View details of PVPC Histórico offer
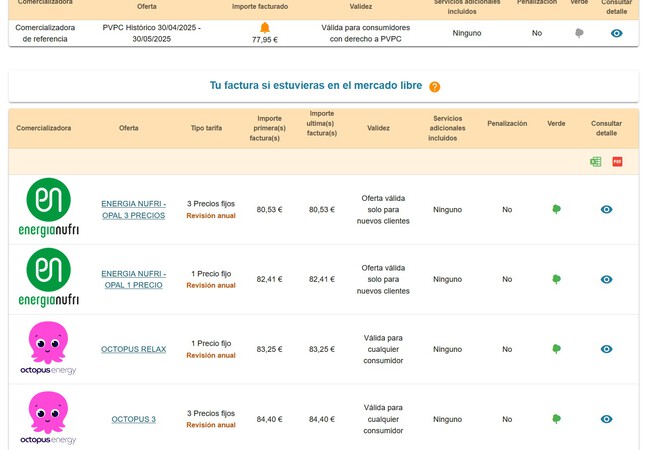This screenshot has width=650, height=450. coord(616,33)
